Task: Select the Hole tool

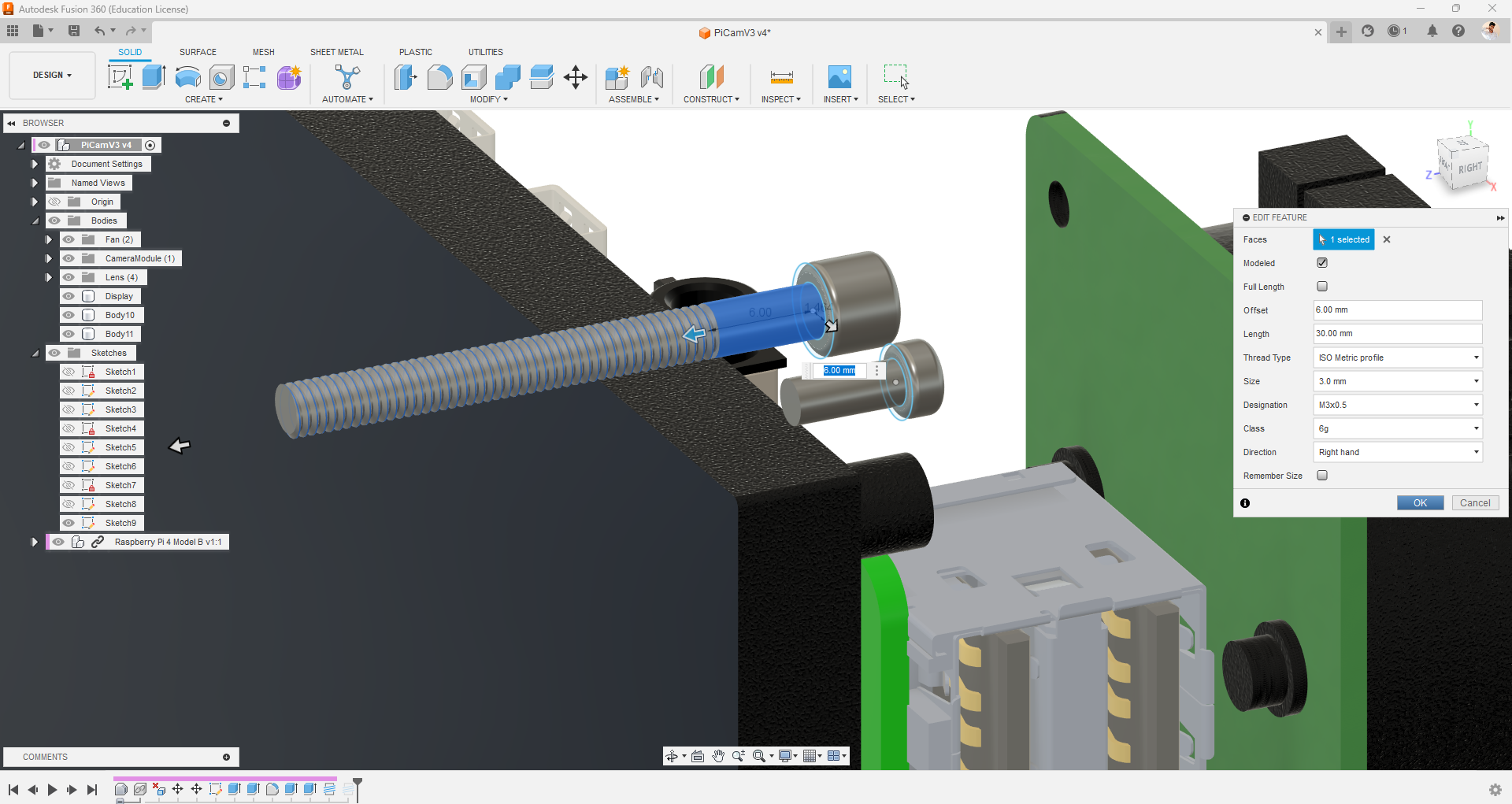Action: click(221, 77)
